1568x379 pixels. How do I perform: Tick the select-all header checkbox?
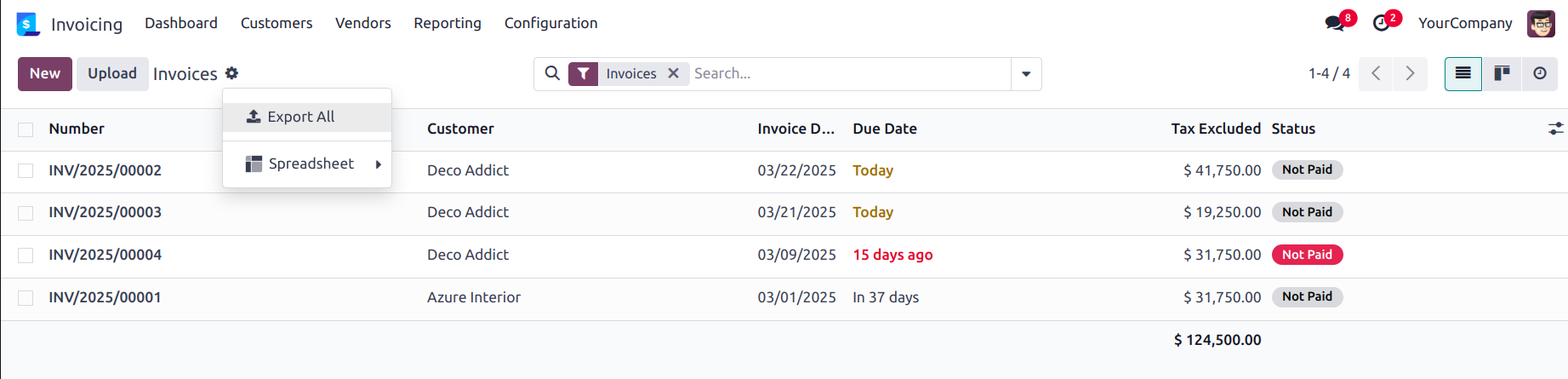coord(26,129)
